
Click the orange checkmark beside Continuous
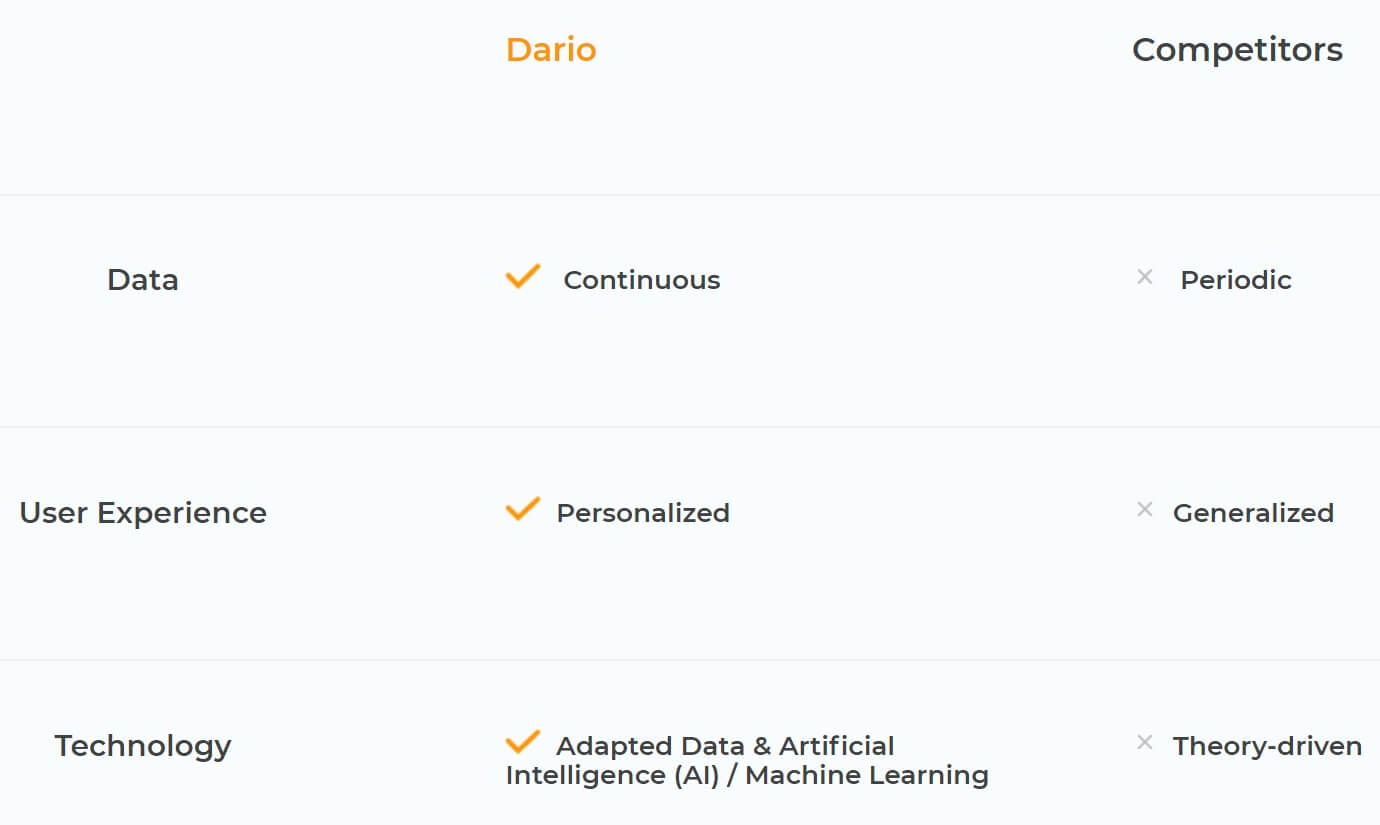click(x=523, y=277)
